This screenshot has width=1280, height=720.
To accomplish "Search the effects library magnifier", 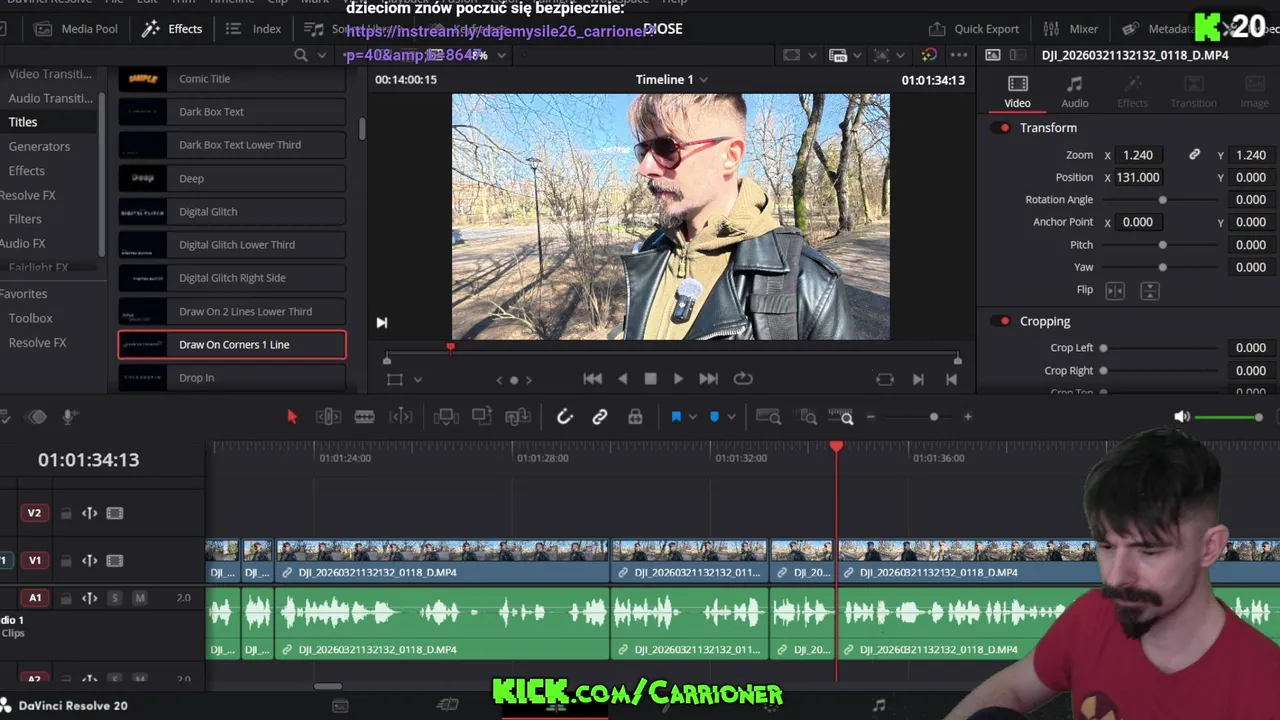I will tap(301, 55).
